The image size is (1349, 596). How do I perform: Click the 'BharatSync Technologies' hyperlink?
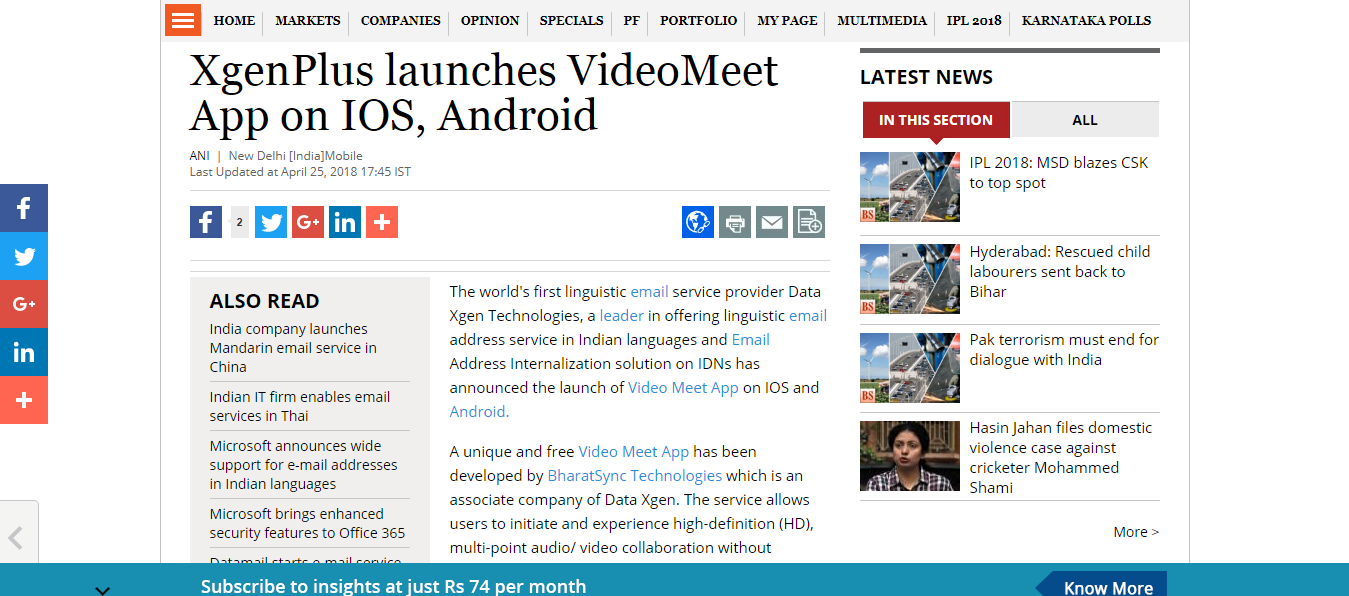pos(635,476)
